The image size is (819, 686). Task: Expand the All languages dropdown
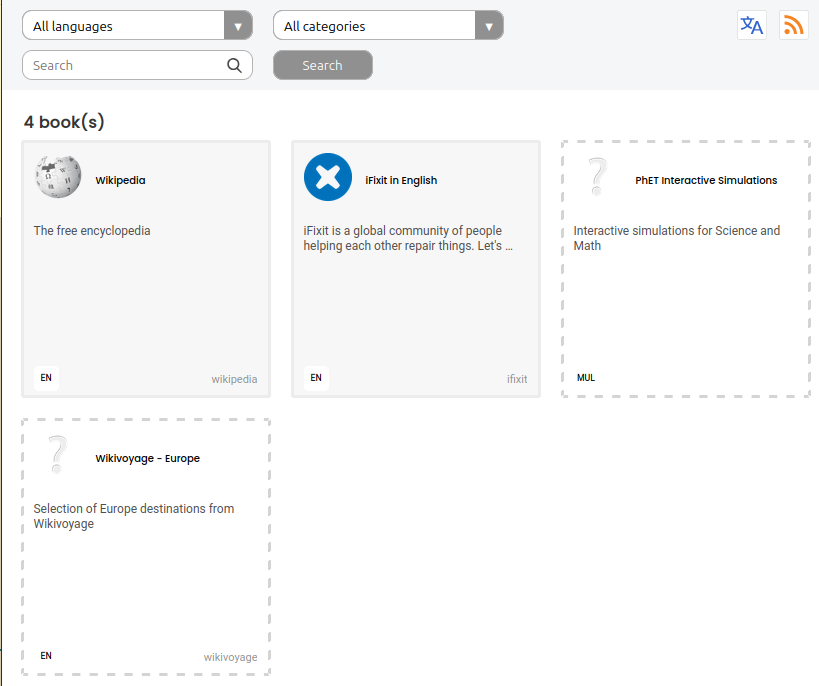[137, 25]
